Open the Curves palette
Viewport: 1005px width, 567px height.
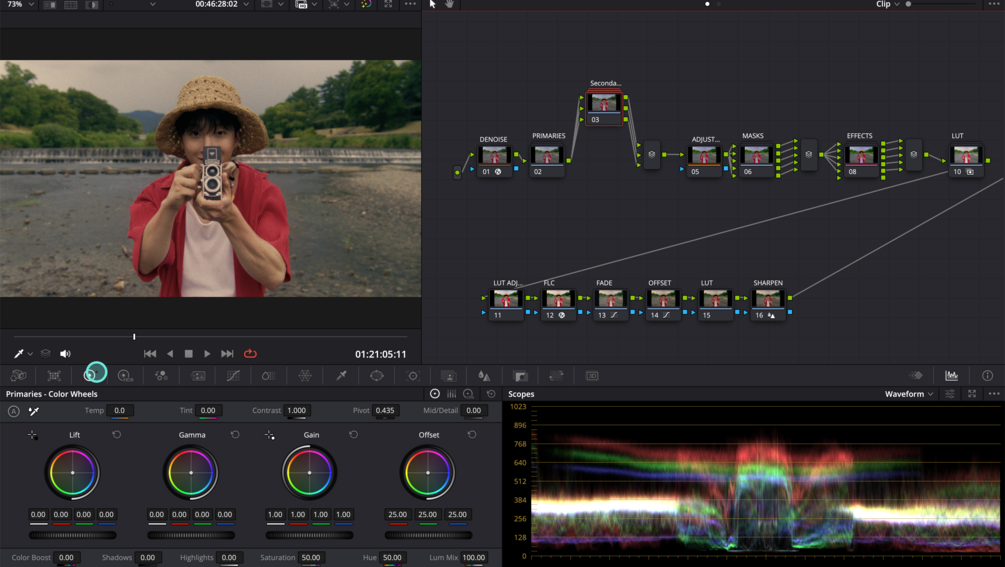click(233, 376)
